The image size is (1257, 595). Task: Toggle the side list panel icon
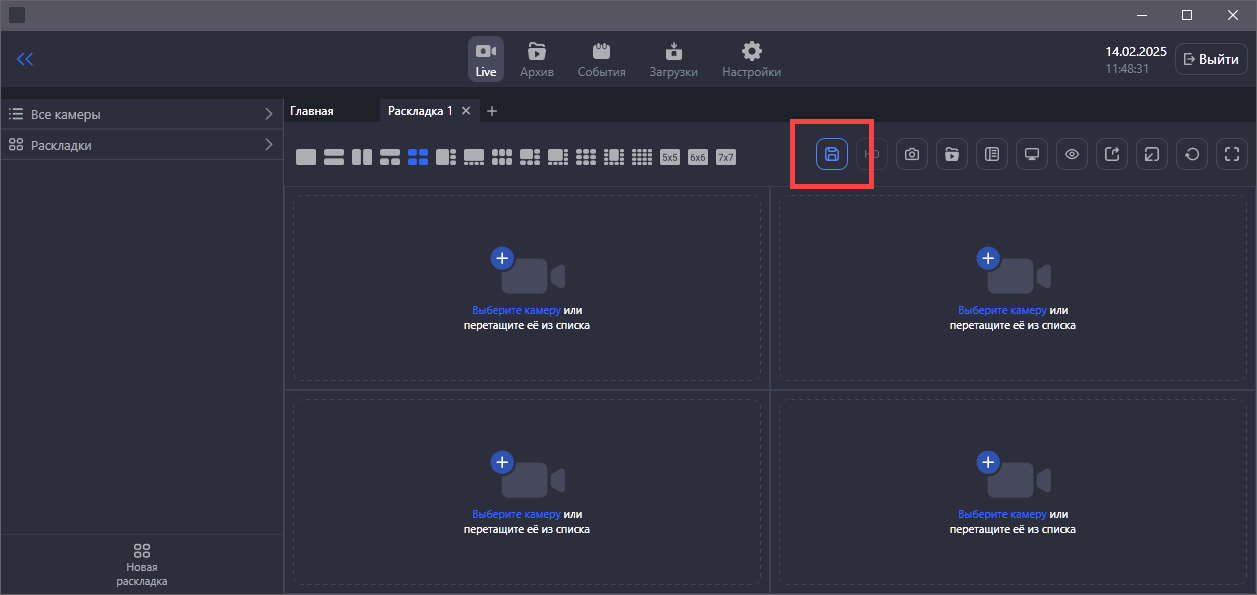(x=991, y=154)
